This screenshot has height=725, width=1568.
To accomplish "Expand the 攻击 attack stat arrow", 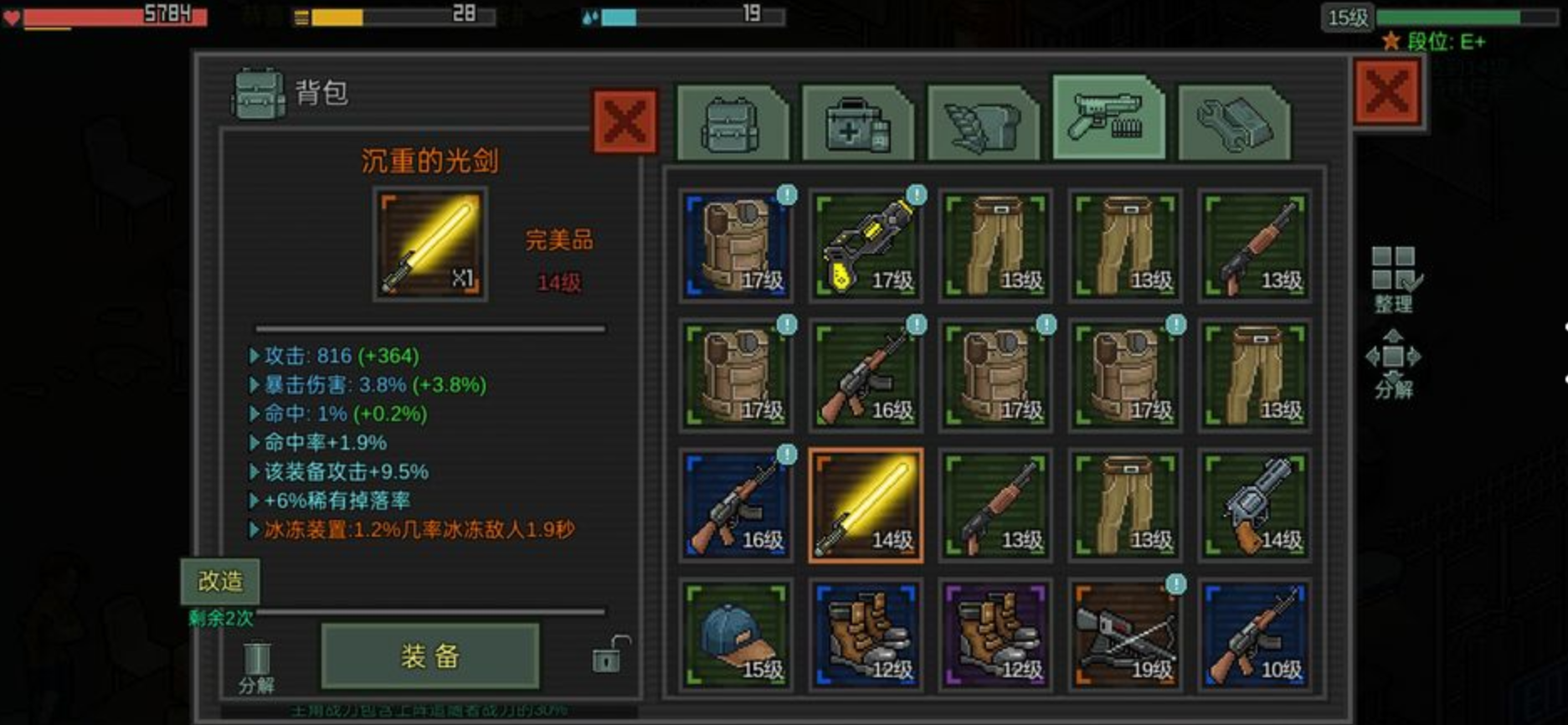I will 254,356.
